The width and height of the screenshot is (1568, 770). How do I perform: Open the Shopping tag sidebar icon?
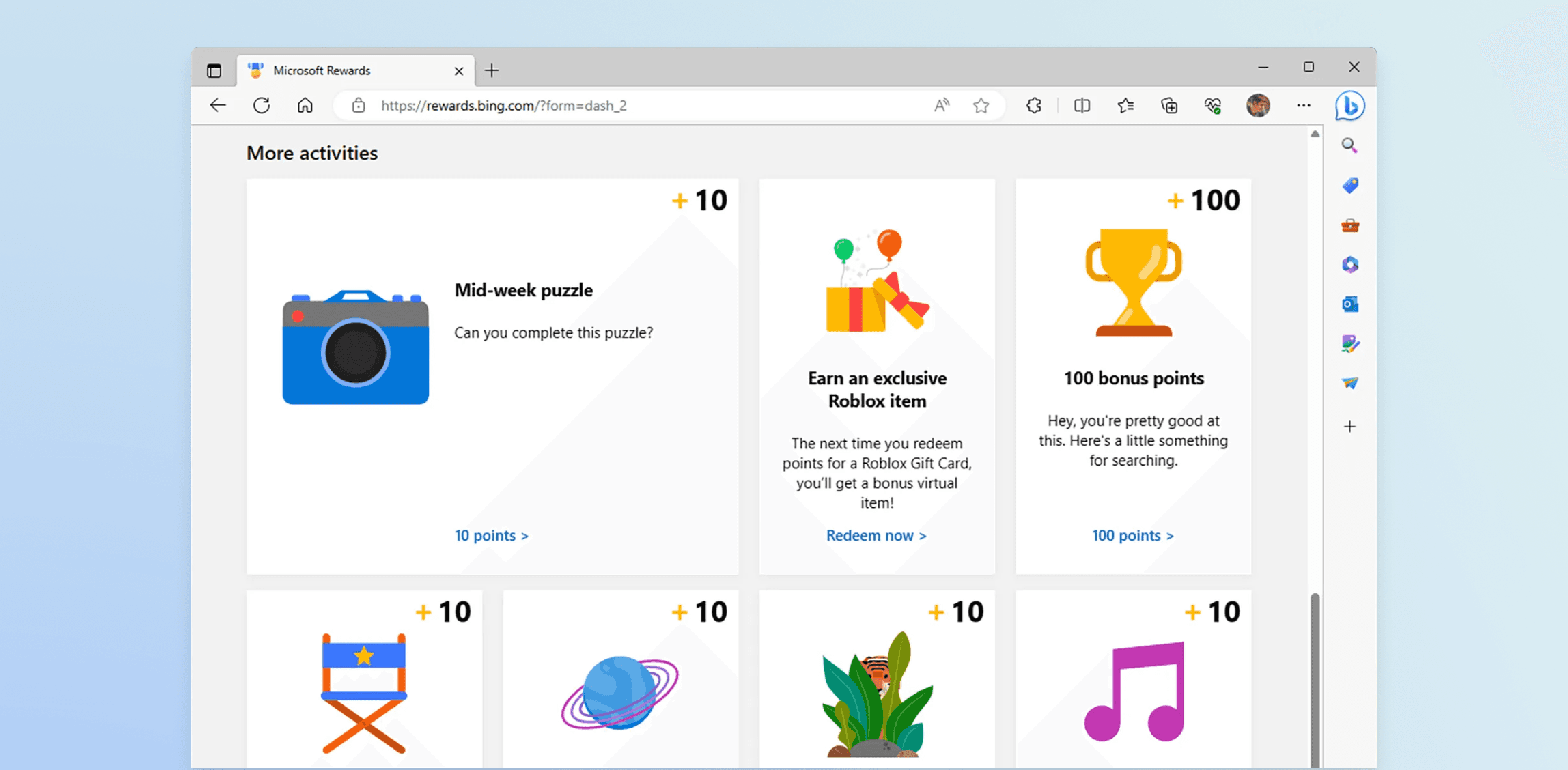tap(1349, 186)
